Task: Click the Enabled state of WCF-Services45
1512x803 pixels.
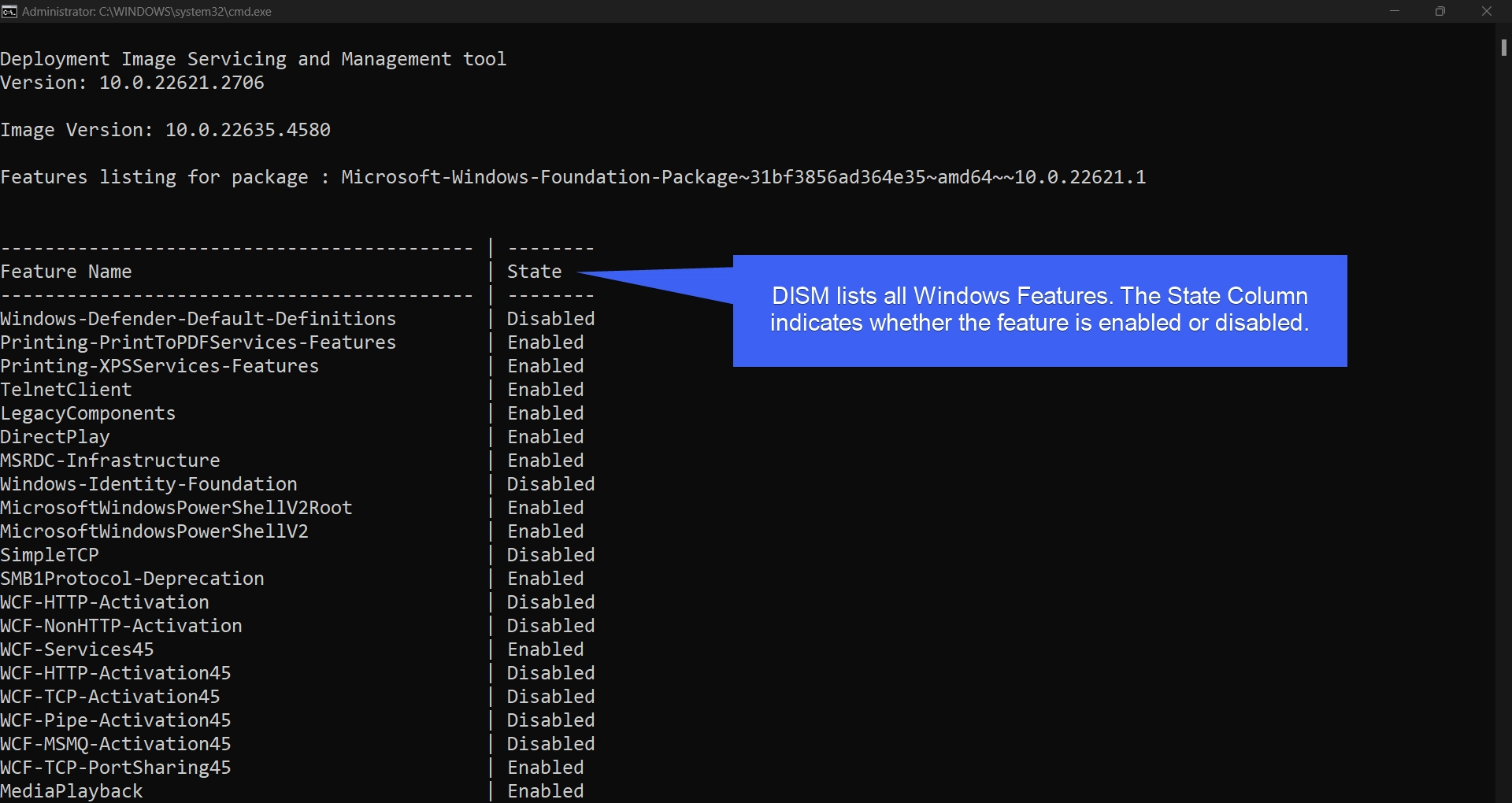Action: click(546, 649)
